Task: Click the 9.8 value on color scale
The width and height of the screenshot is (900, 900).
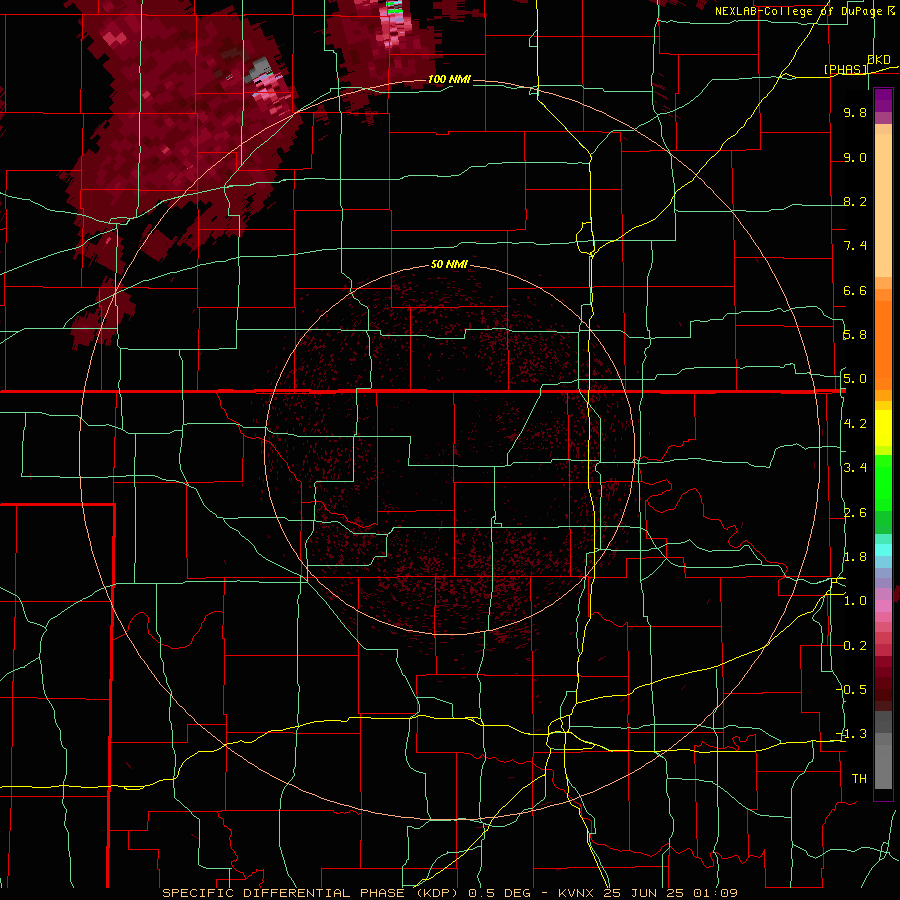Action: click(x=855, y=112)
